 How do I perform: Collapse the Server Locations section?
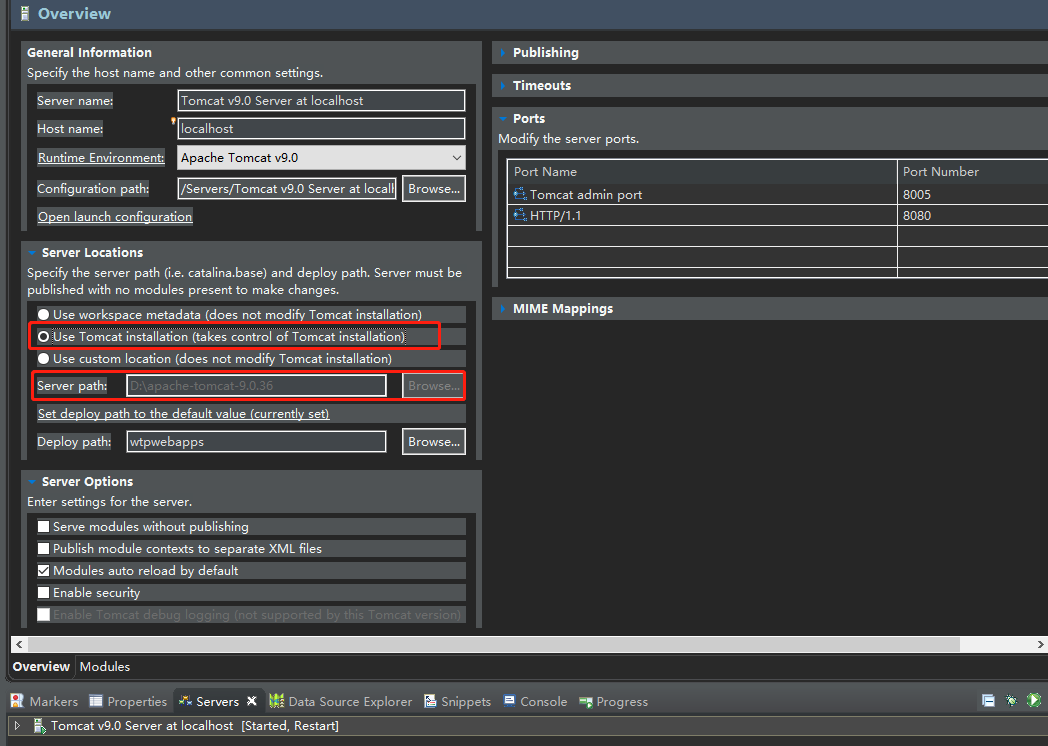(31, 253)
